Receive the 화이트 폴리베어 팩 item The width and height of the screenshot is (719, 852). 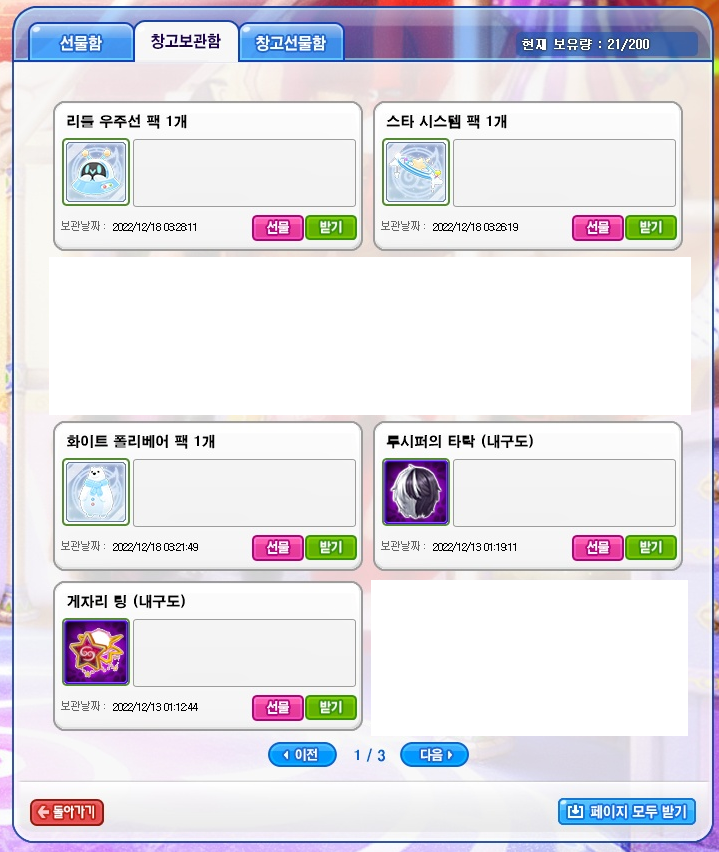[x=331, y=548]
